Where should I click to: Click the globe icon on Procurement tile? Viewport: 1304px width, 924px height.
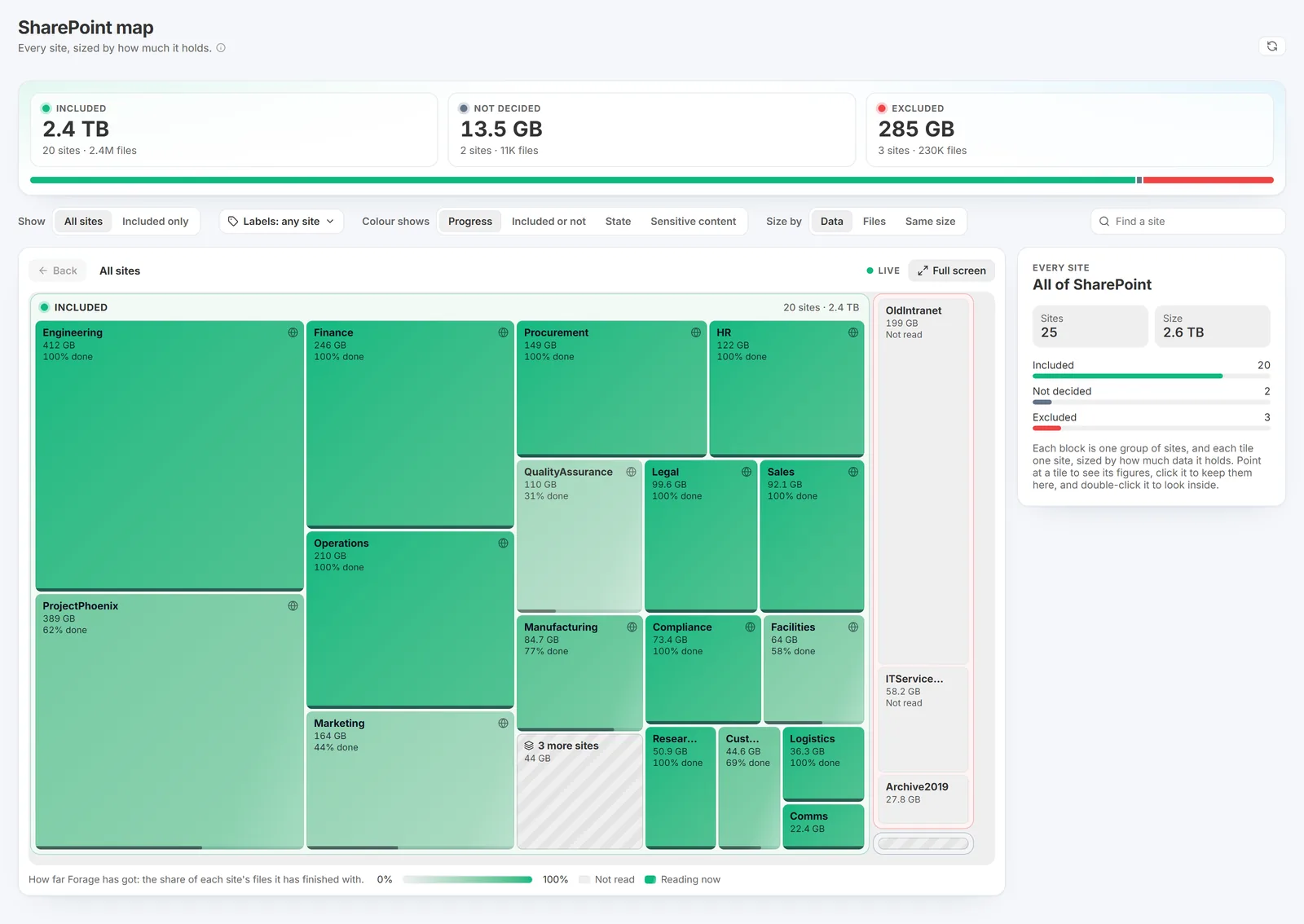click(696, 332)
